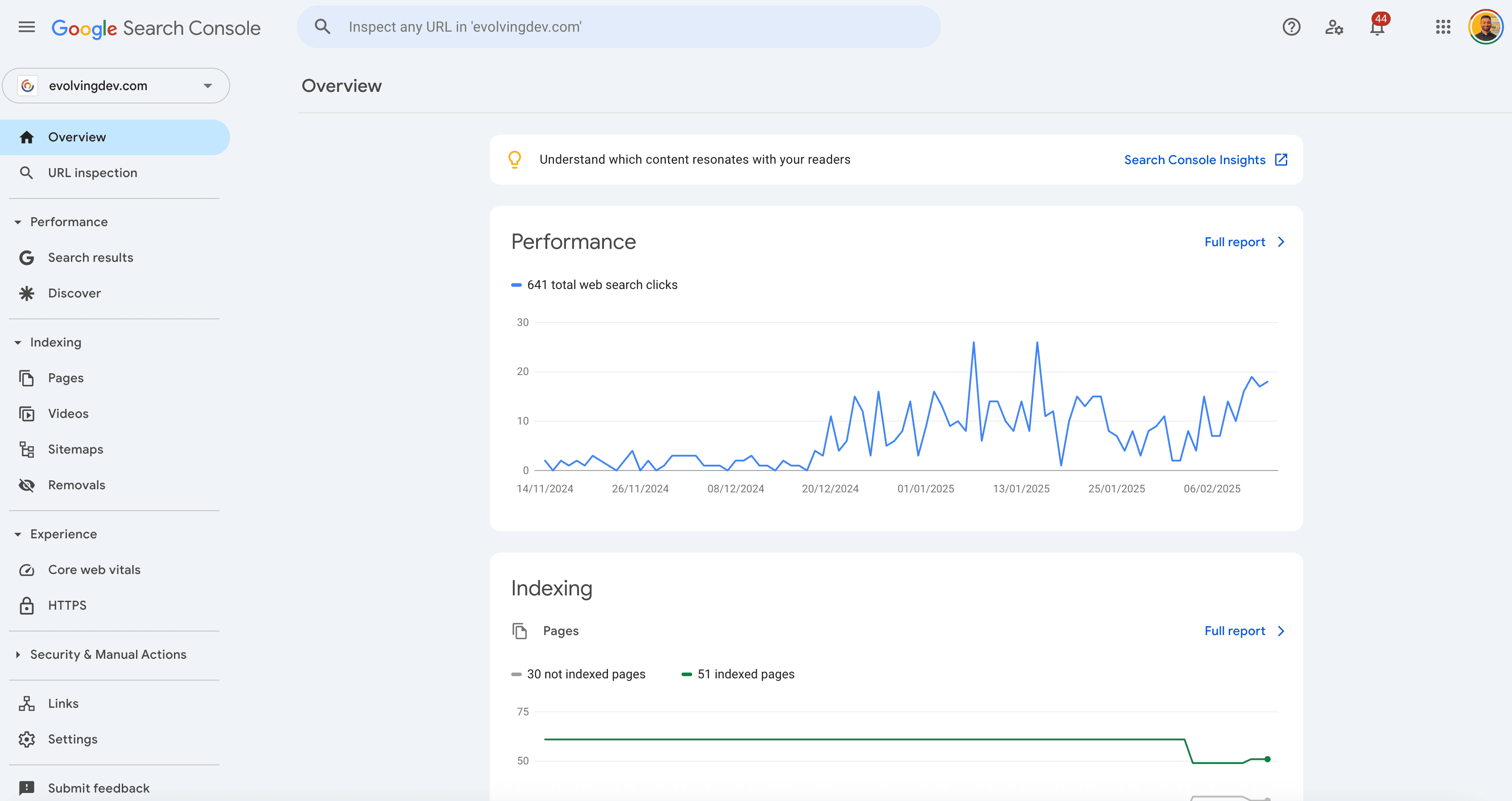The height and width of the screenshot is (801, 1512).
Task: Click the external-link icon beside Search Console Insights
Action: click(1281, 160)
